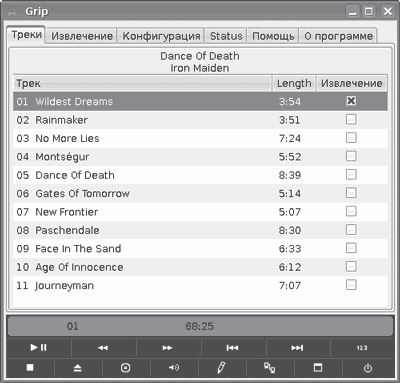400x383 pixels.
Task: Open the Status tab
Action: [226, 36]
